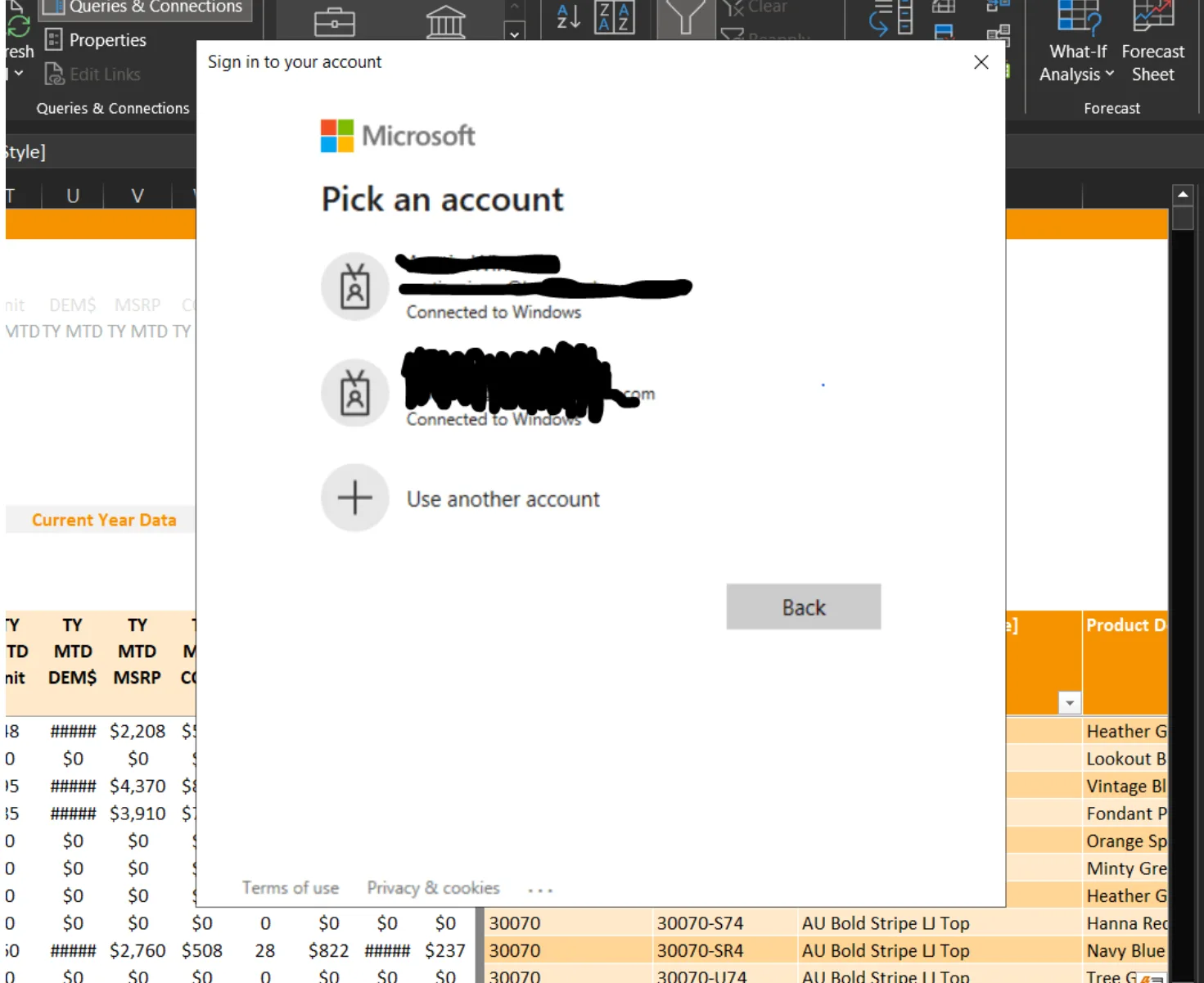
Task: Click the Consolidate icon
Action: click(998, 7)
